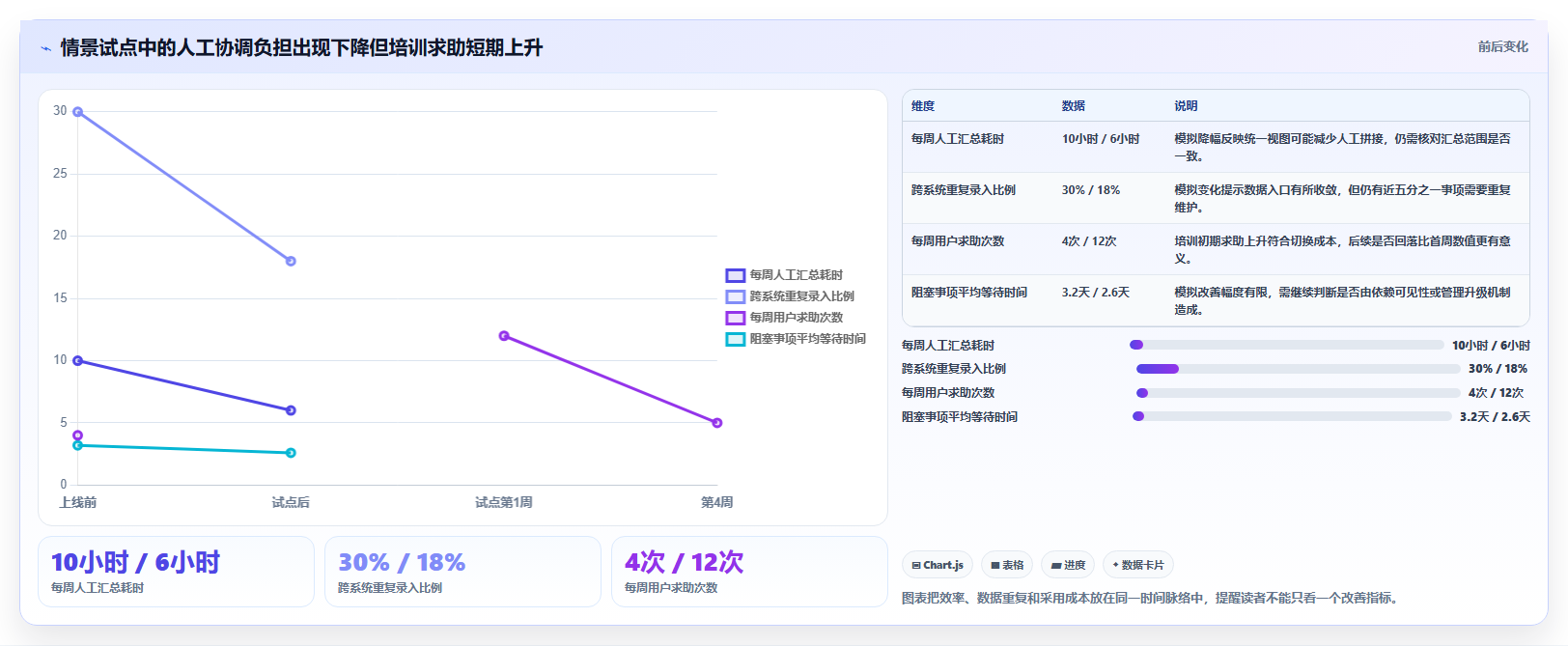Click the purple data point at 第4周
Screen dimensions: 1568x646
click(x=717, y=423)
